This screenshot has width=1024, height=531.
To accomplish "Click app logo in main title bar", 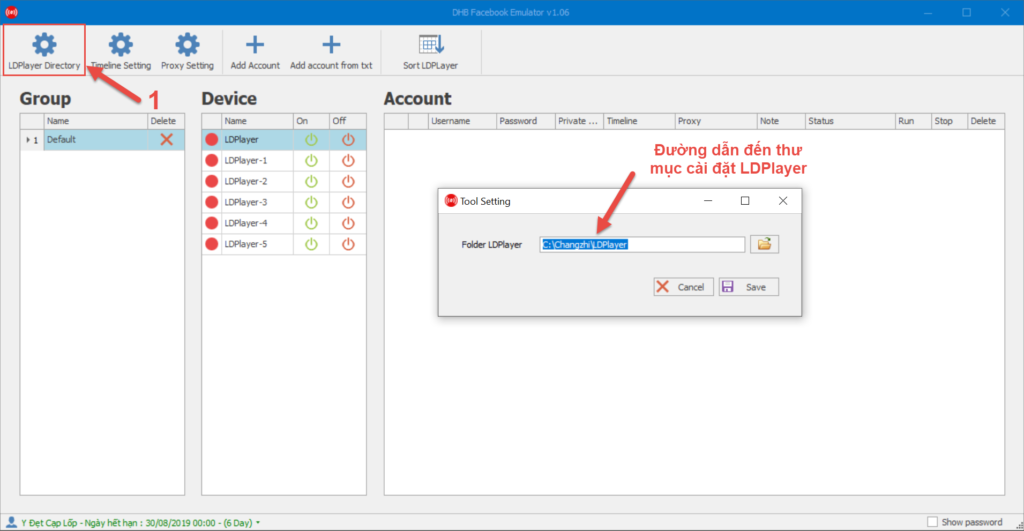I will (12, 12).
